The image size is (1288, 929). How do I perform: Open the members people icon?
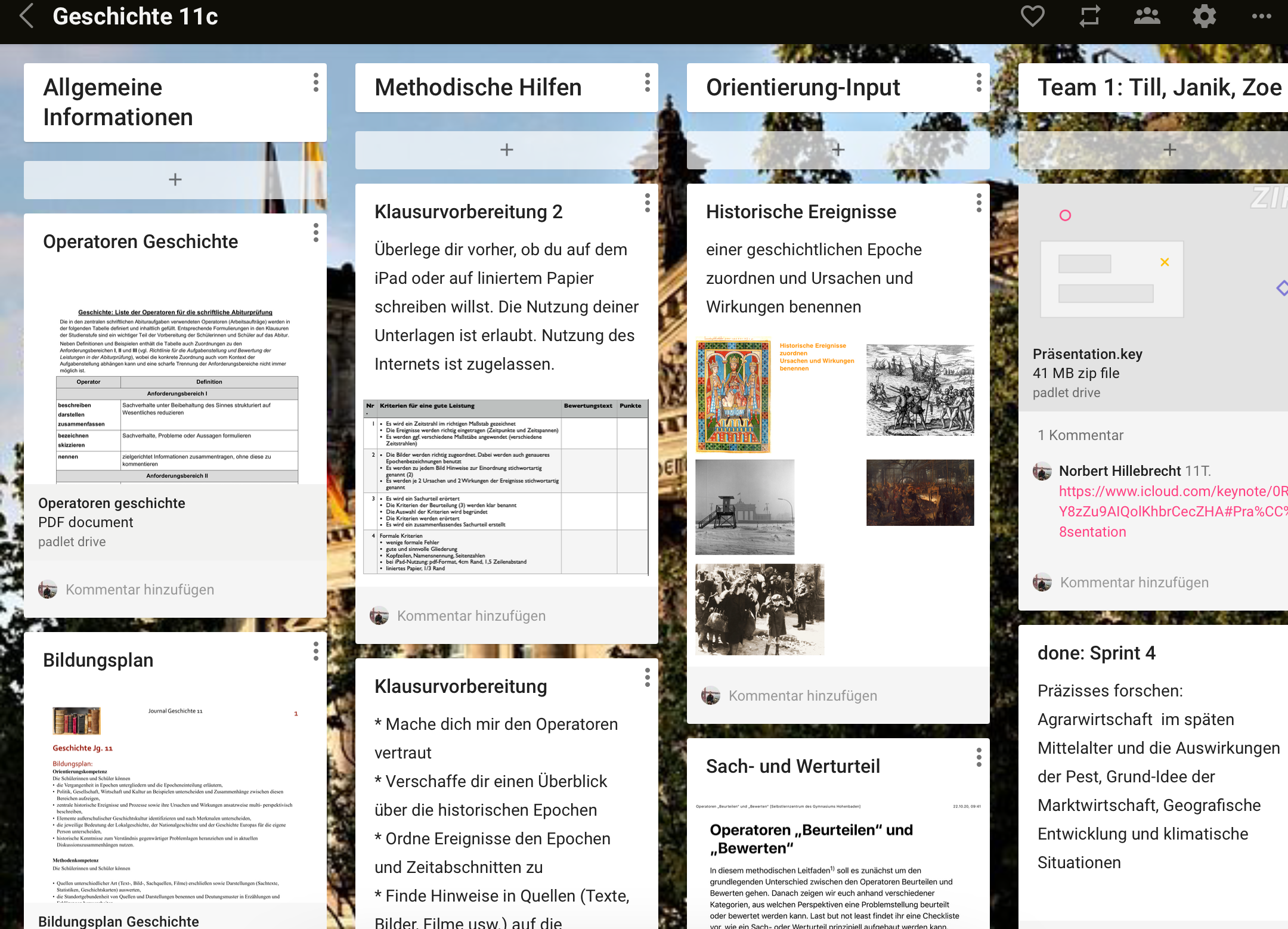(x=1147, y=16)
